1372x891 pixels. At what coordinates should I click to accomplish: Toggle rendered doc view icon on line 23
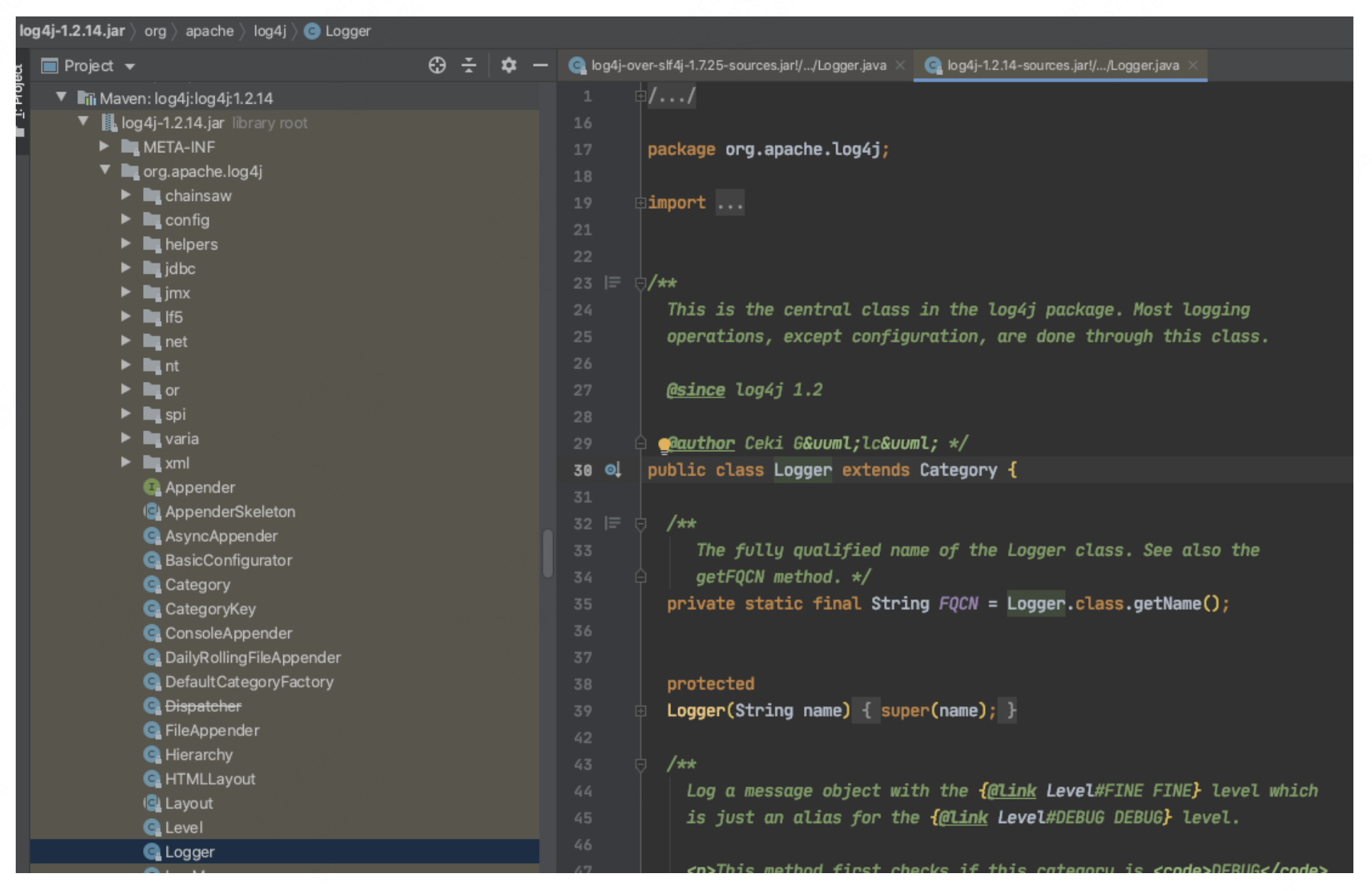click(612, 282)
